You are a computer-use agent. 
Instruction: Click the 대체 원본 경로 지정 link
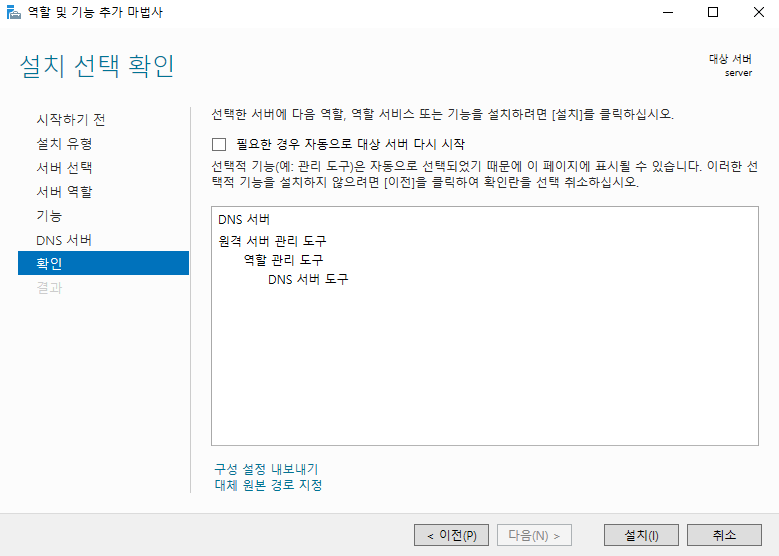(x=268, y=484)
